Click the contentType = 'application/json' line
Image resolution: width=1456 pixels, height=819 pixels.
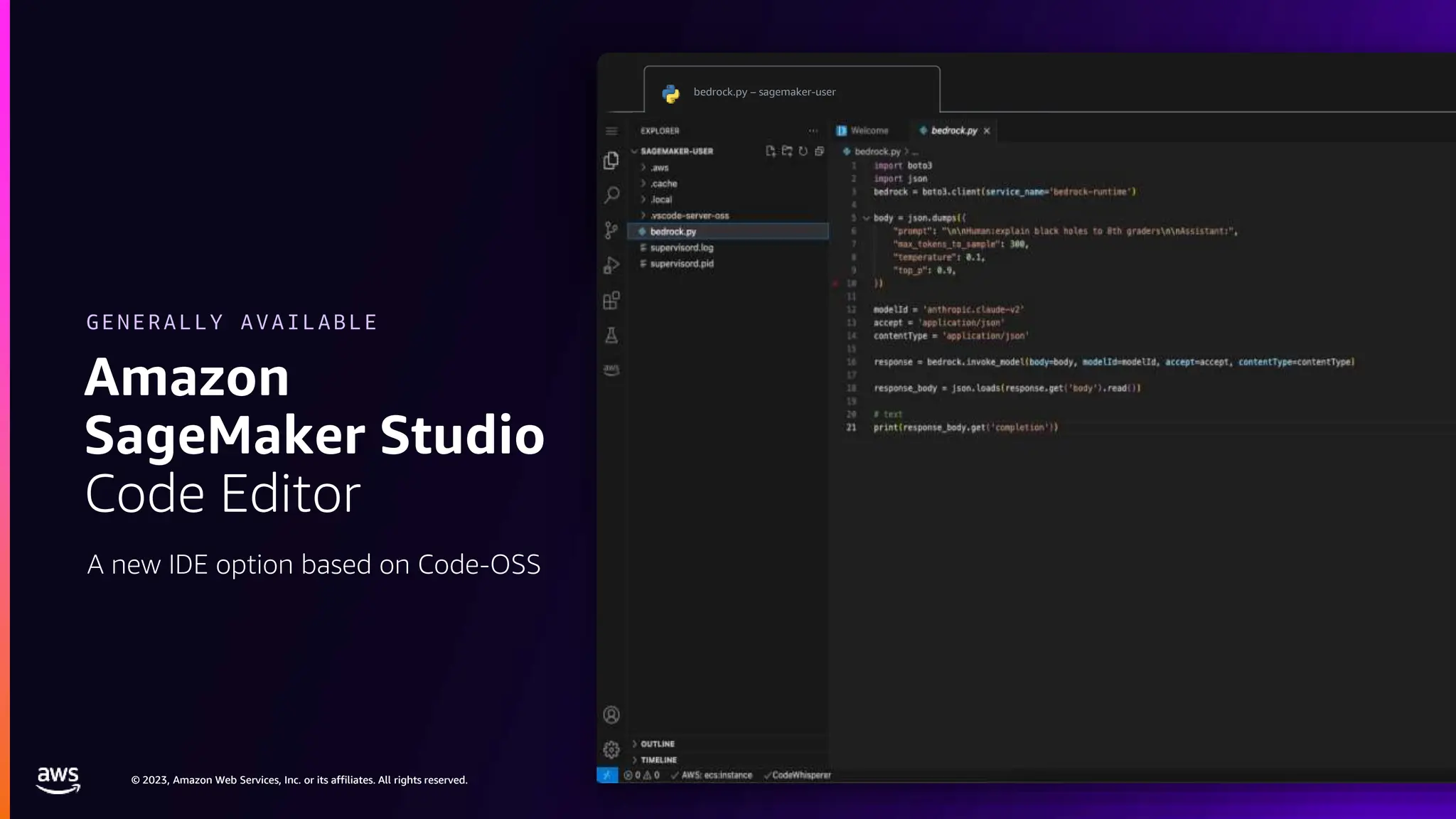[951, 336]
